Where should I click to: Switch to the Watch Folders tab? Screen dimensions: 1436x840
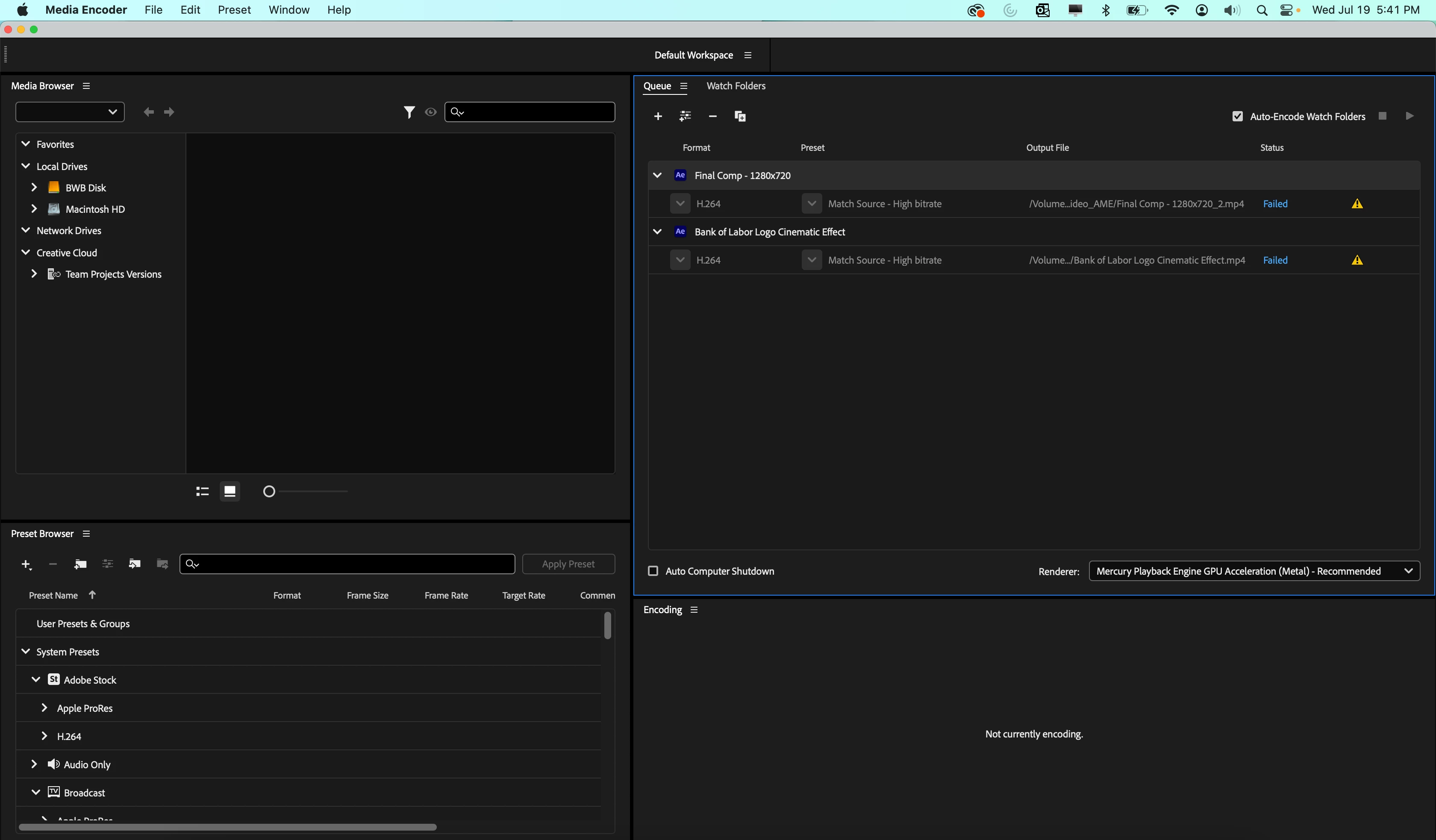point(736,85)
